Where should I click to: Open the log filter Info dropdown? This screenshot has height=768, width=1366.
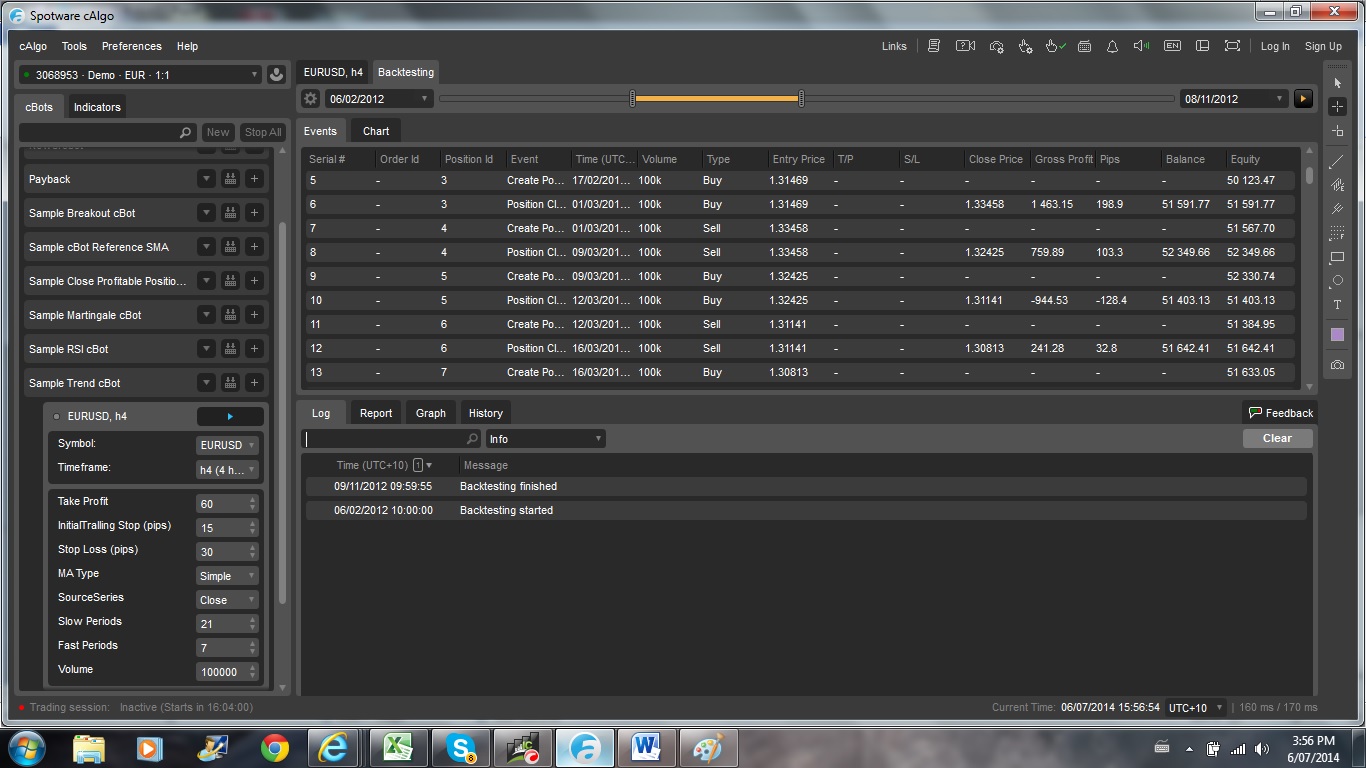pyautogui.click(x=545, y=439)
